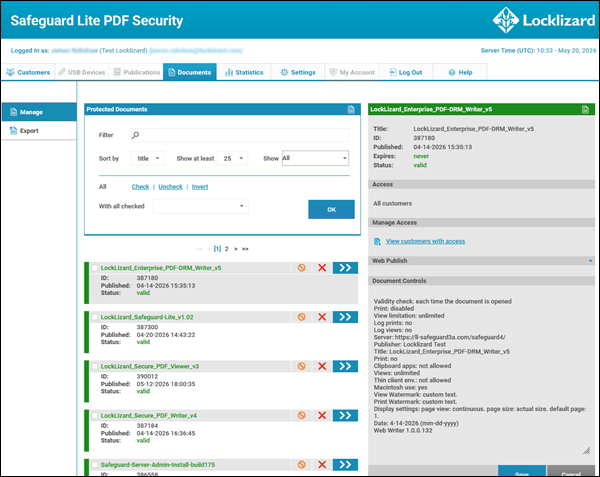
Task: Select Export in the left sidebar
Action: click(39, 131)
